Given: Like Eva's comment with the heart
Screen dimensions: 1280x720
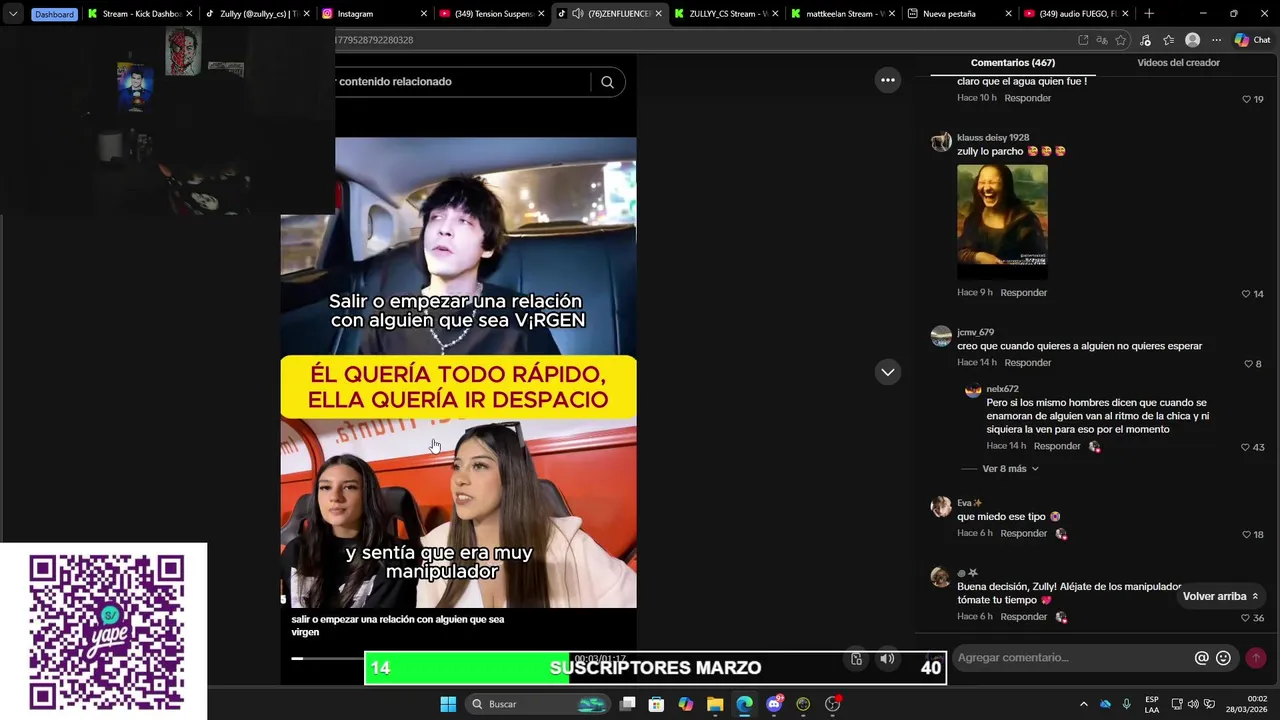Looking at the screenshot, I should (x=1246, y=535).
